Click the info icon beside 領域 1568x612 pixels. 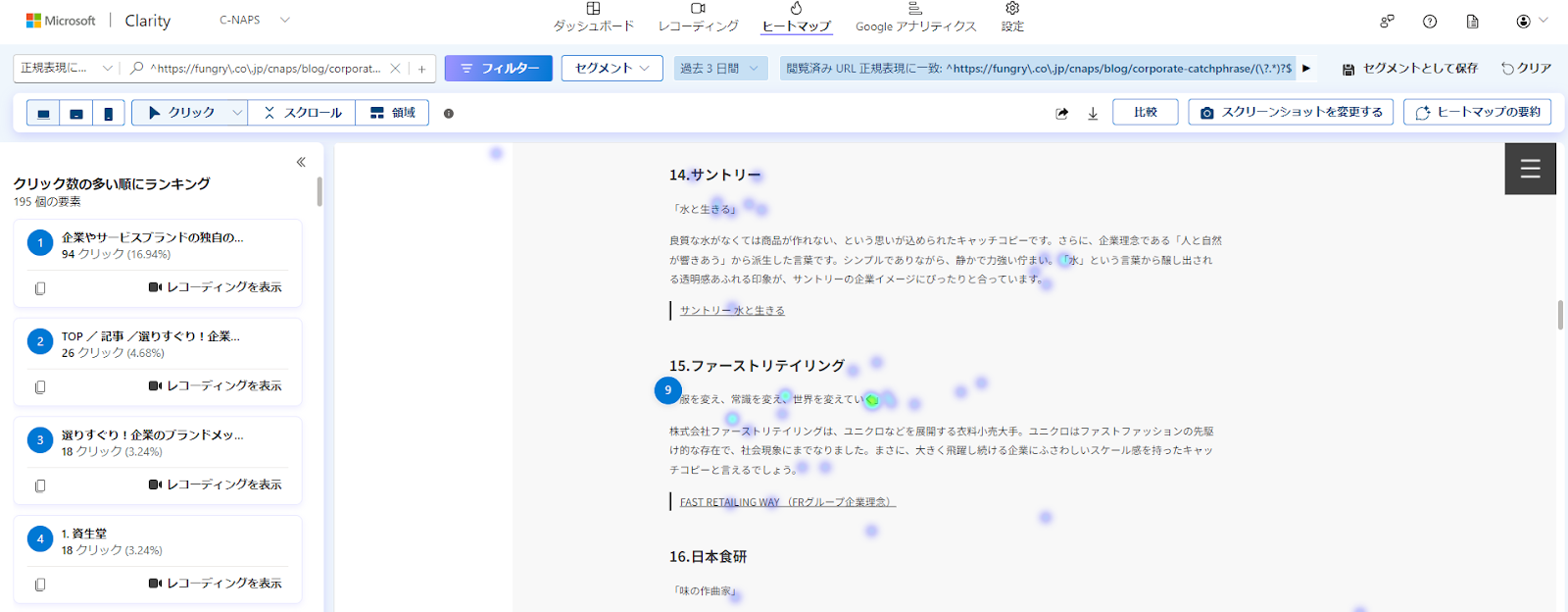click(x=449, y=114)
